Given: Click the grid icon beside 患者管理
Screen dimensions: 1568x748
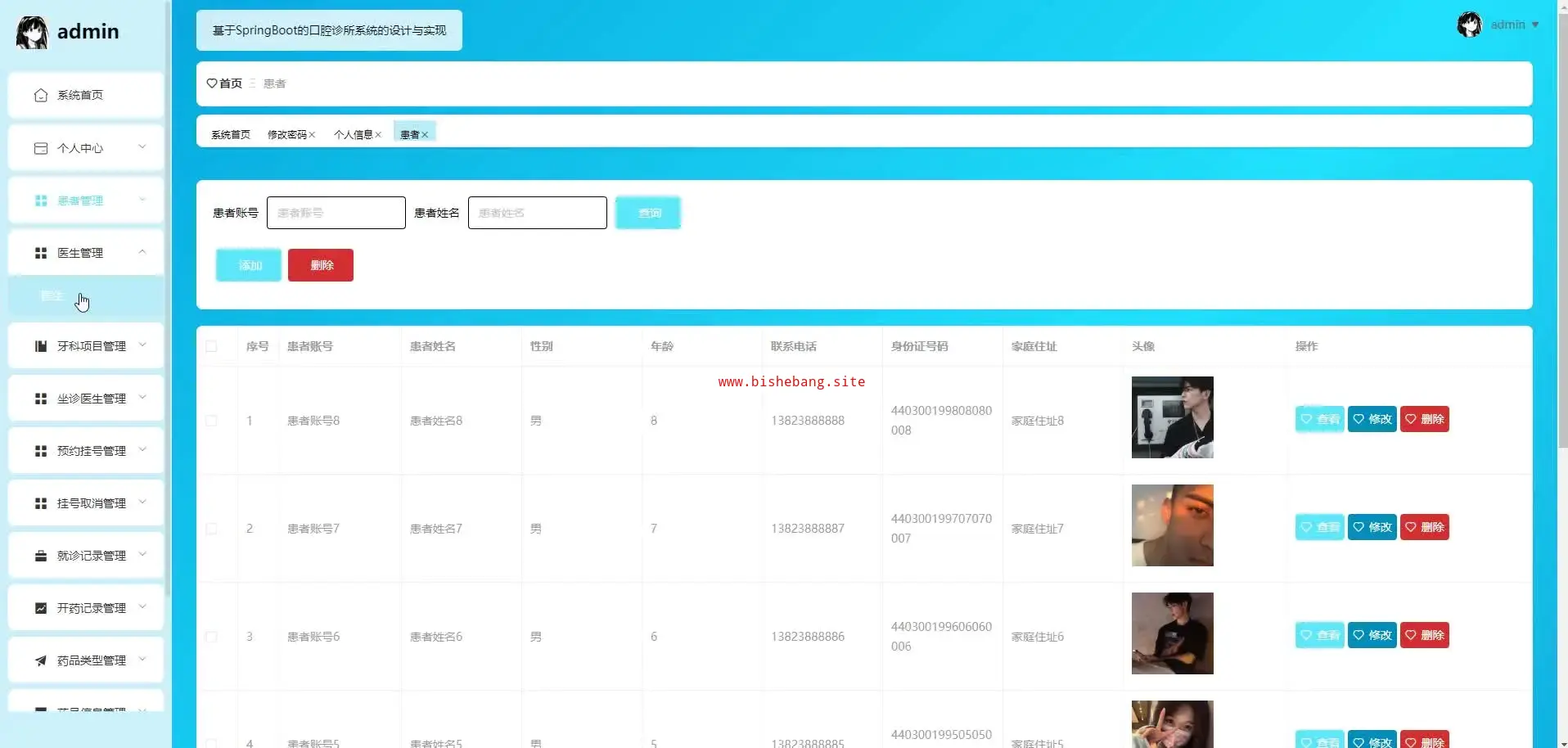Looking at the screenshot, I should [x=41, y=201].
